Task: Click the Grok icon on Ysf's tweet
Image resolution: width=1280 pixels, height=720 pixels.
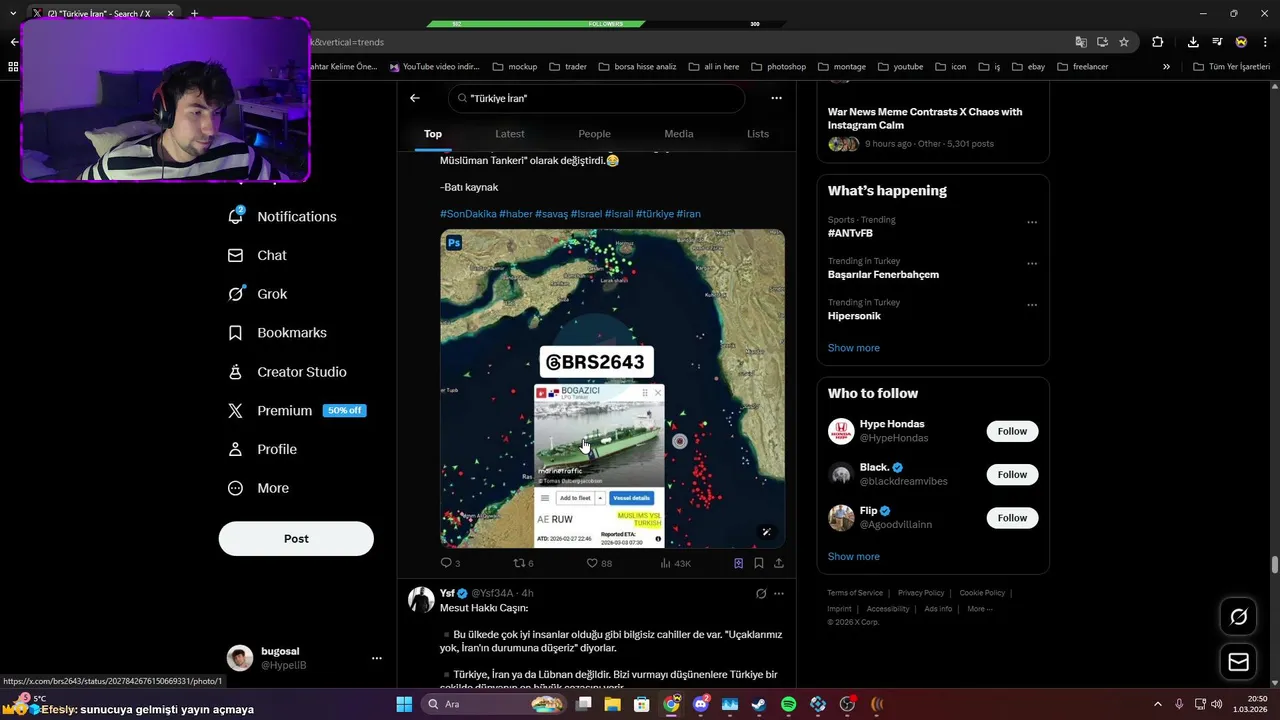Action: [x=761, y=593]
